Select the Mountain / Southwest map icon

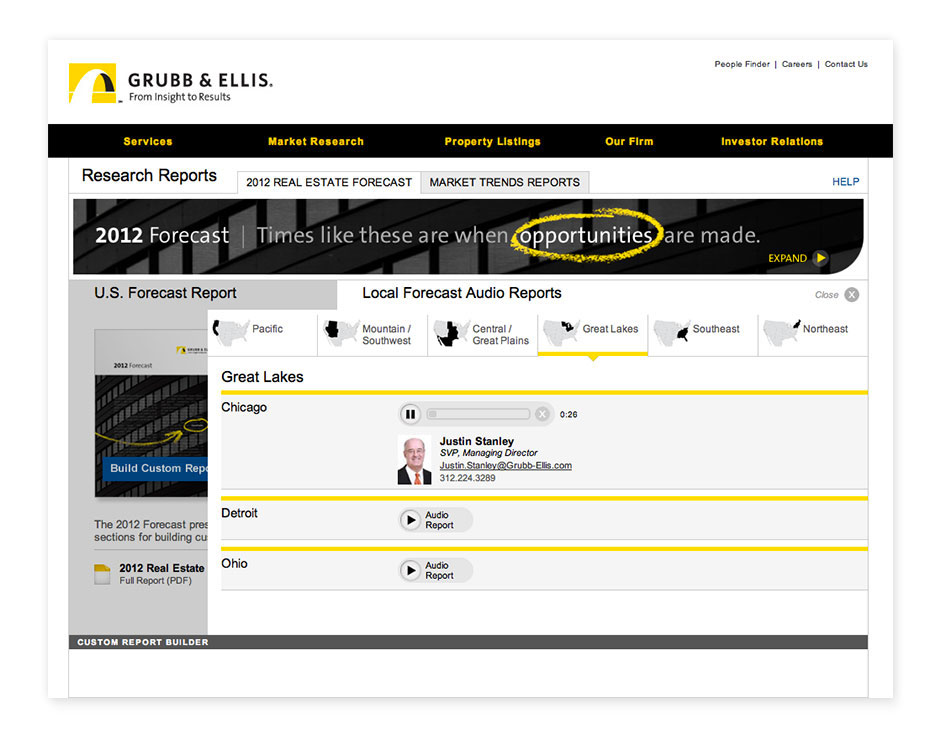click(x=341, y=333)
